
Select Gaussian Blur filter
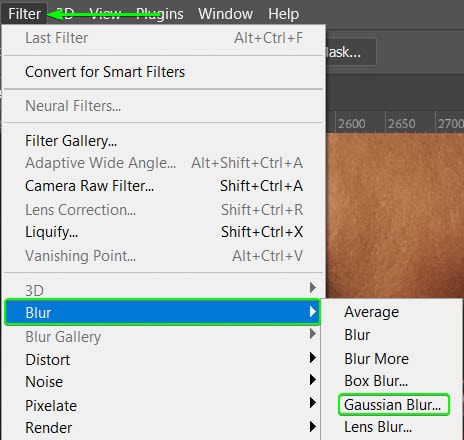[x=393, y=405]
